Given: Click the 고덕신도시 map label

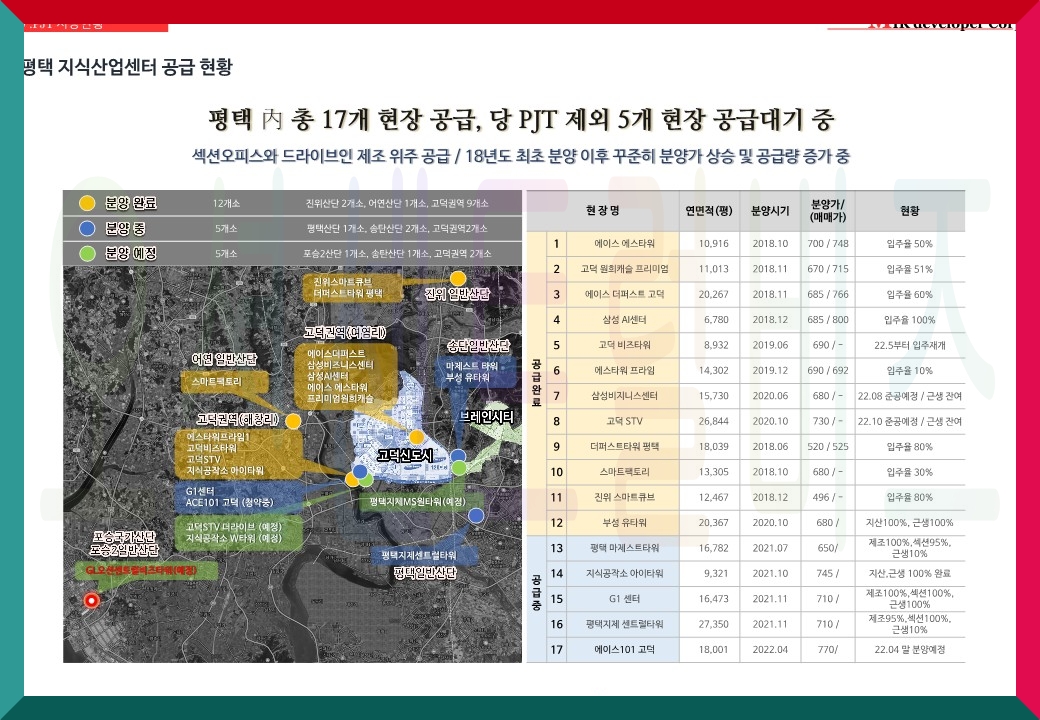Looking at the screenshot, I should (x=405, y=455).
